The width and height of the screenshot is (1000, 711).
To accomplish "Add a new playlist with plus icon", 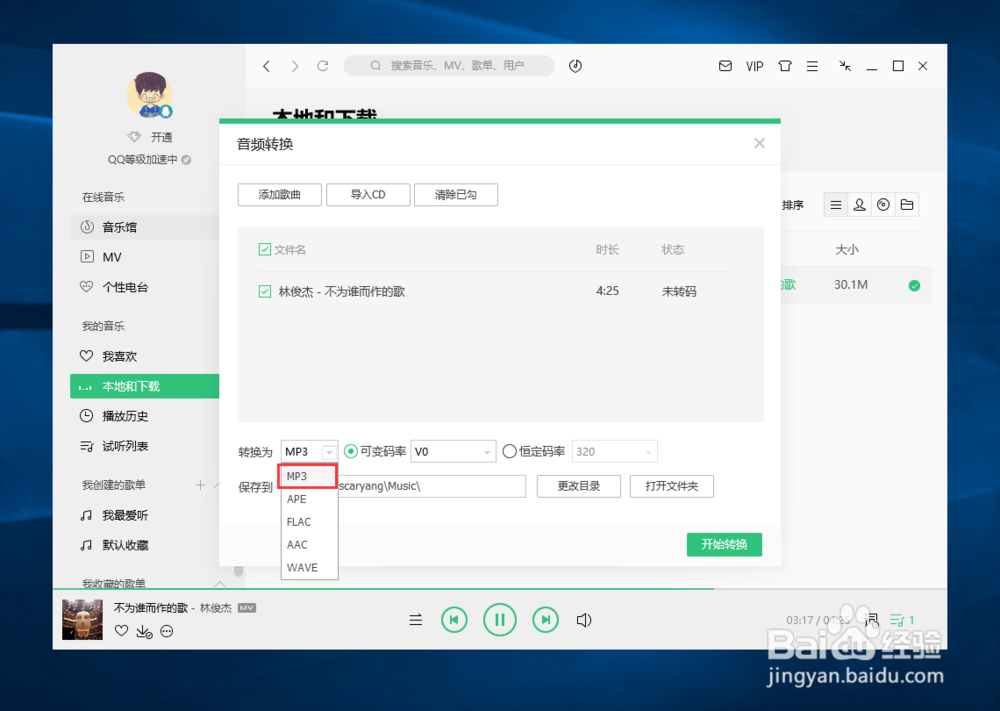I will [x=200, y=485].
